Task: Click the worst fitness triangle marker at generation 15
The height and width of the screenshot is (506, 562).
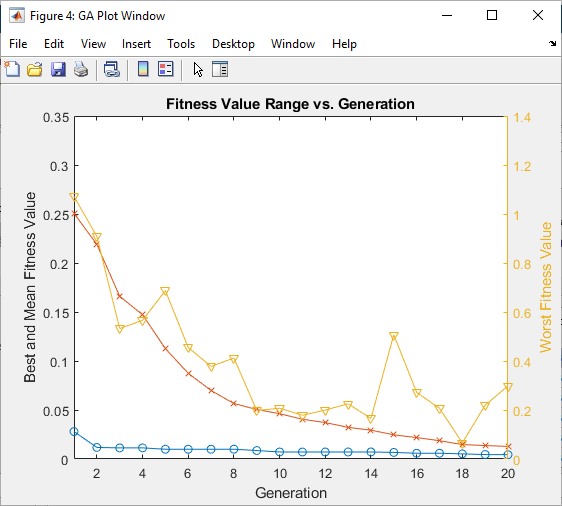Action: click(x=394, y=336)
